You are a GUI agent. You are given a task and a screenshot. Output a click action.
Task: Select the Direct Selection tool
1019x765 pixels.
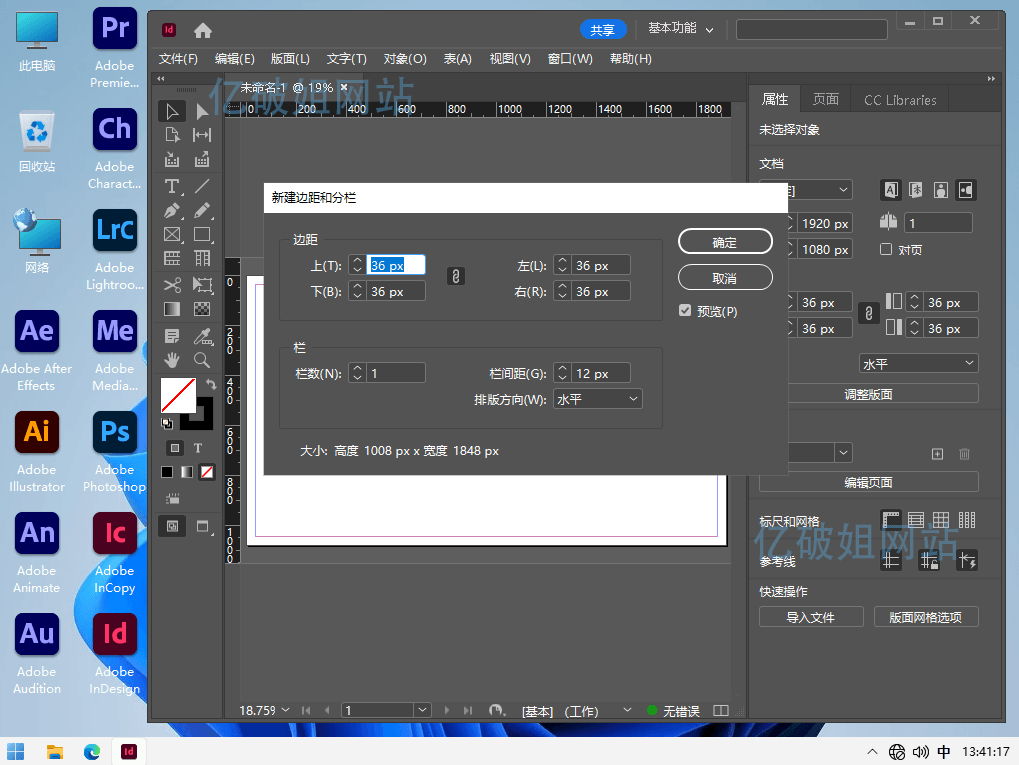pyautogui.click(x=202, y=112)
